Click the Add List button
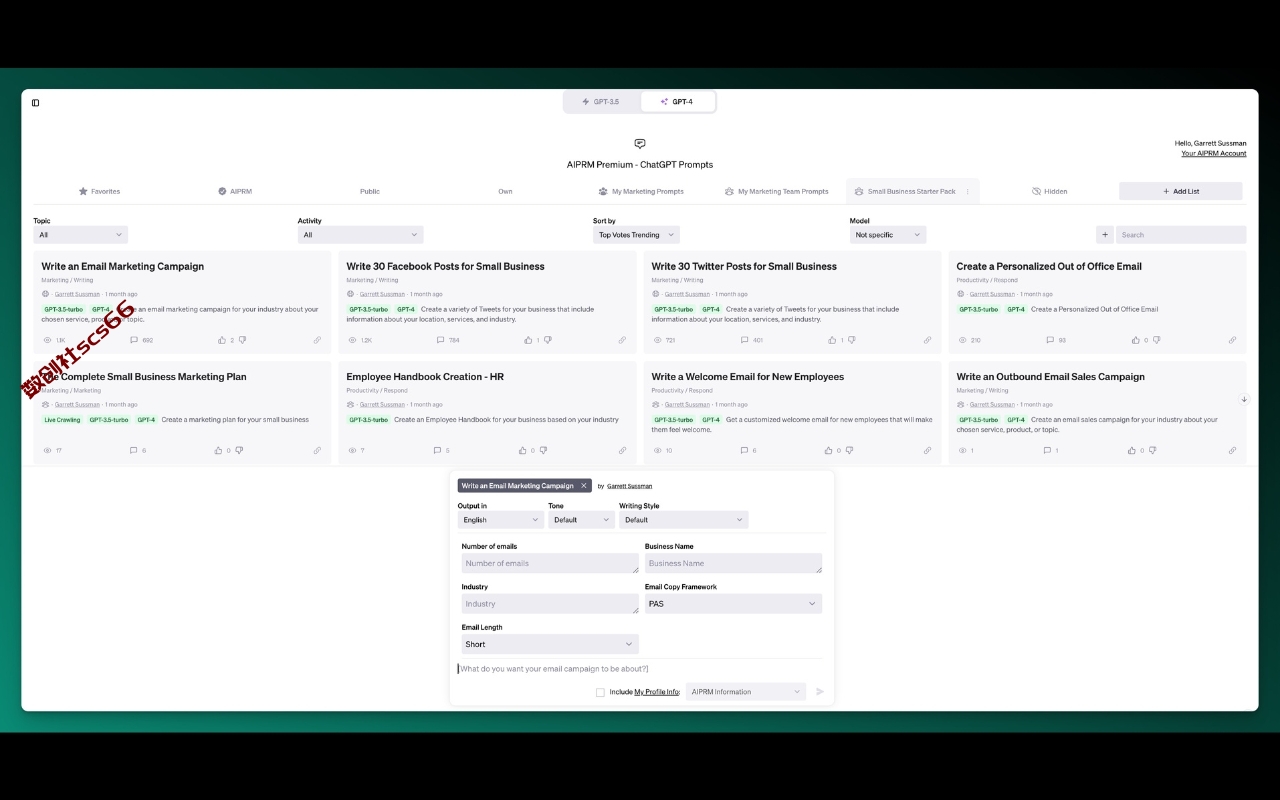 (1181, 191)
